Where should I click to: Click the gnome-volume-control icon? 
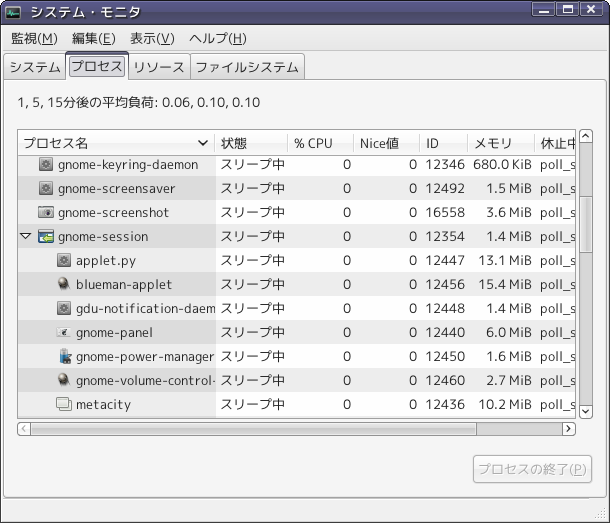click(64, 380)
